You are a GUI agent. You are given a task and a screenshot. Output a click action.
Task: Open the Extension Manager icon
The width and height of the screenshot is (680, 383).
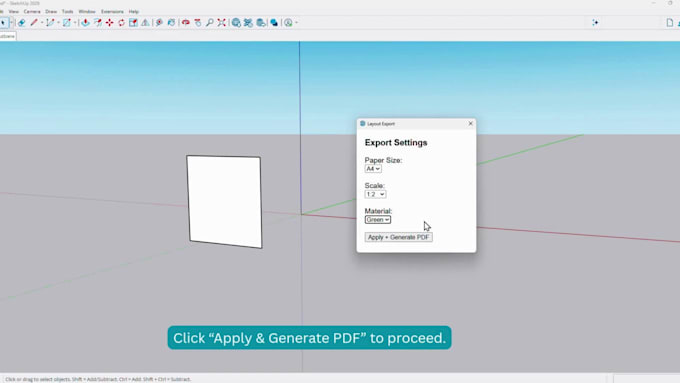(x=274, y=23)
